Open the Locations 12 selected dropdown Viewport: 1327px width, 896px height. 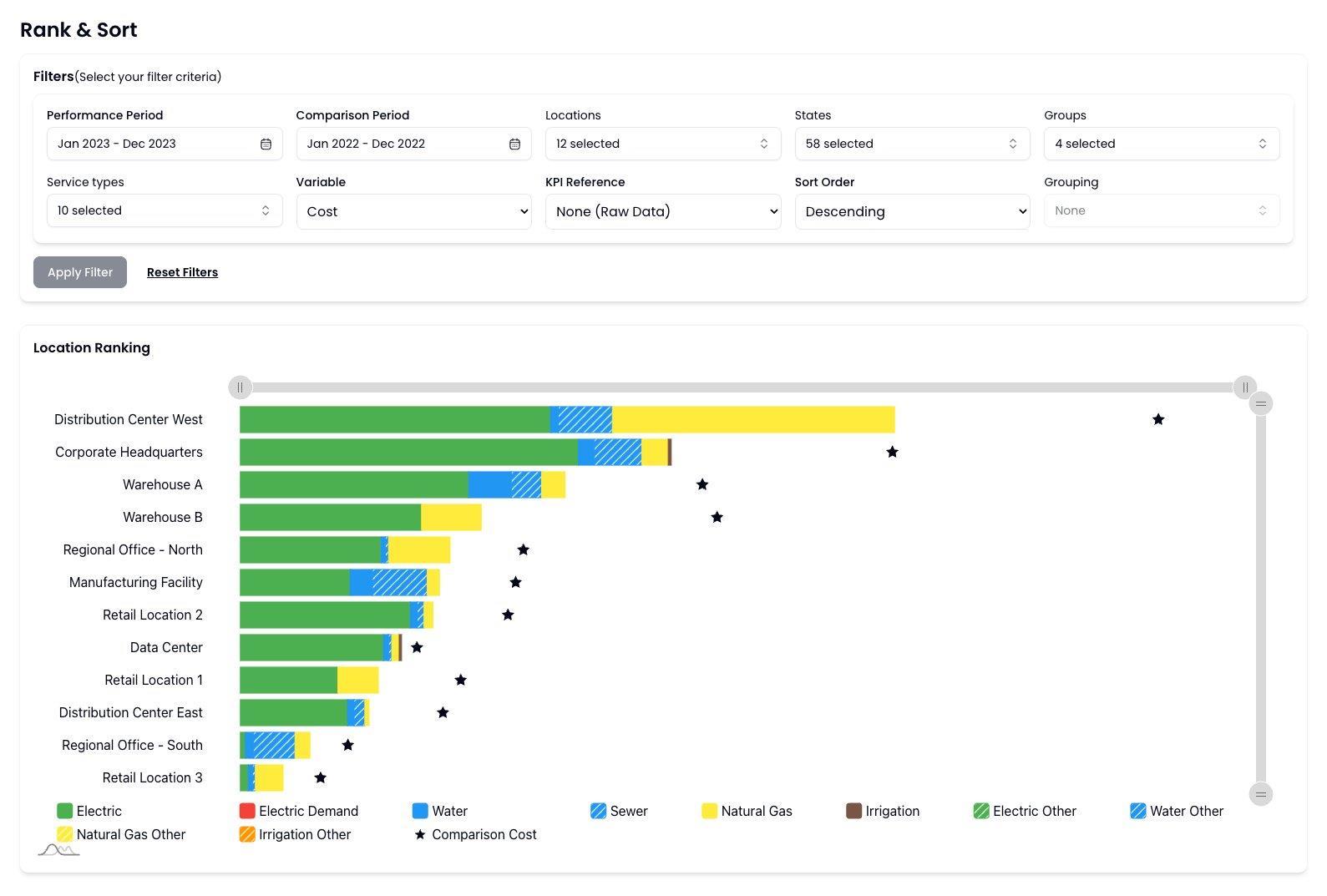click(x=663, y=144)
